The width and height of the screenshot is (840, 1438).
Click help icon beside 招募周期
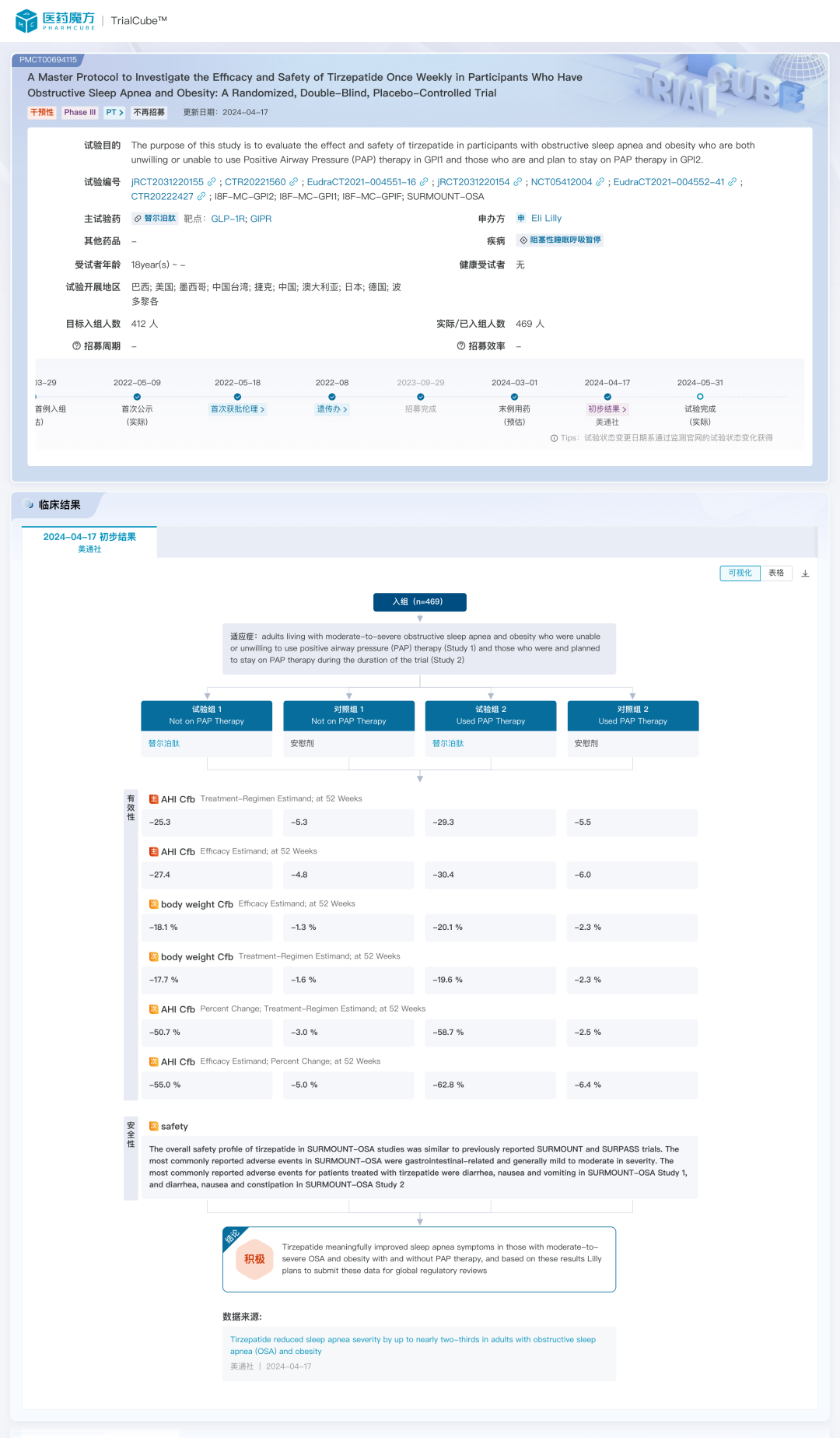pyautogui.click(x=76, y=346)
